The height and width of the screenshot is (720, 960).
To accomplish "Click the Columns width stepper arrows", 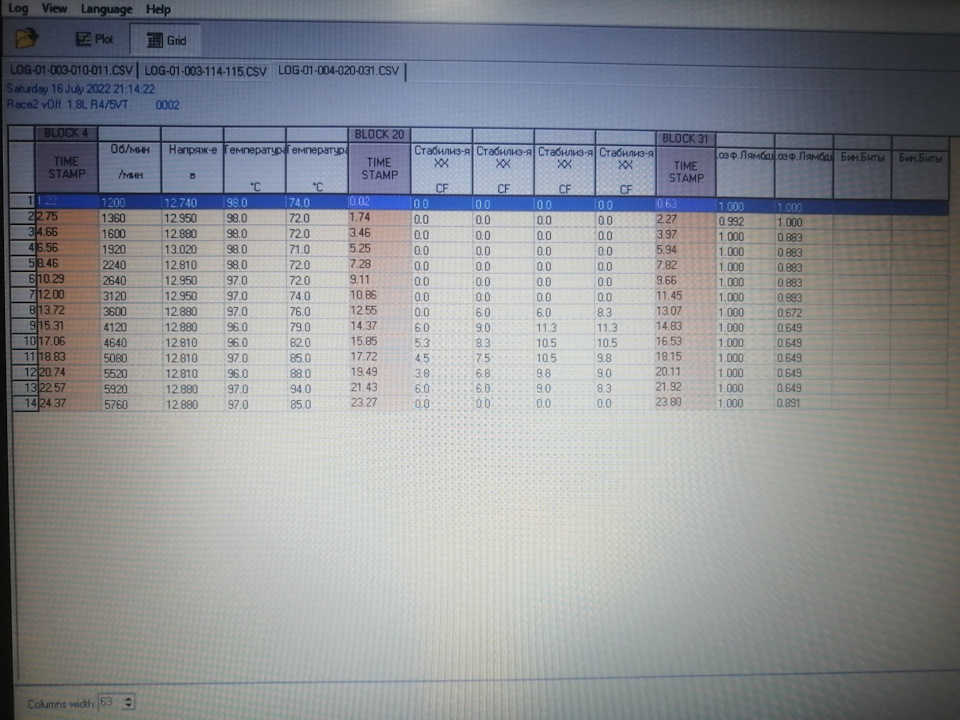I will [129, 702].
